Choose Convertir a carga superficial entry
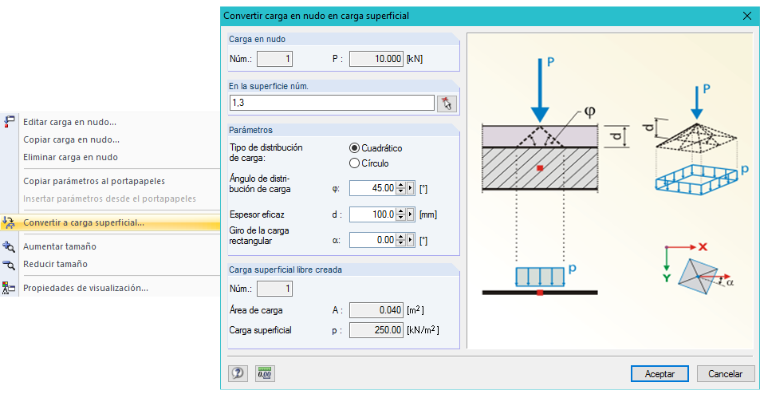This screenshot has height=396, width=760. pos(110,222)
